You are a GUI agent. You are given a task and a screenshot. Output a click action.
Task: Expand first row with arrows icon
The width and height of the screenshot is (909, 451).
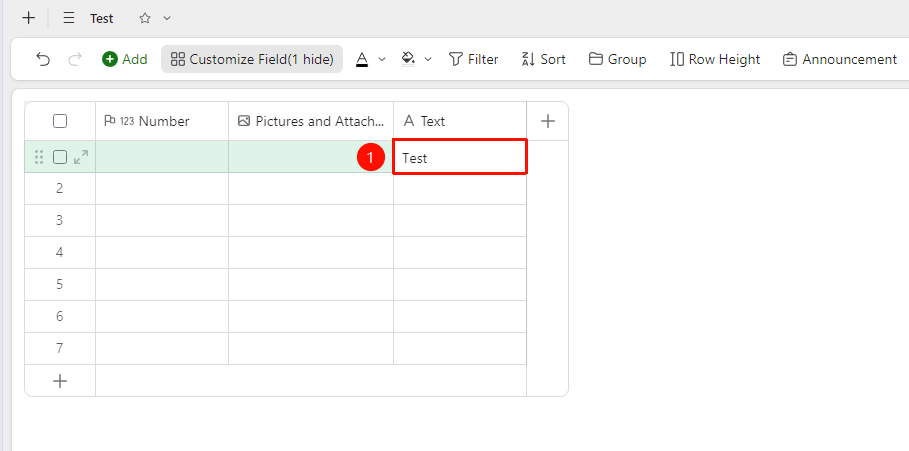click(x=81, y=157)
